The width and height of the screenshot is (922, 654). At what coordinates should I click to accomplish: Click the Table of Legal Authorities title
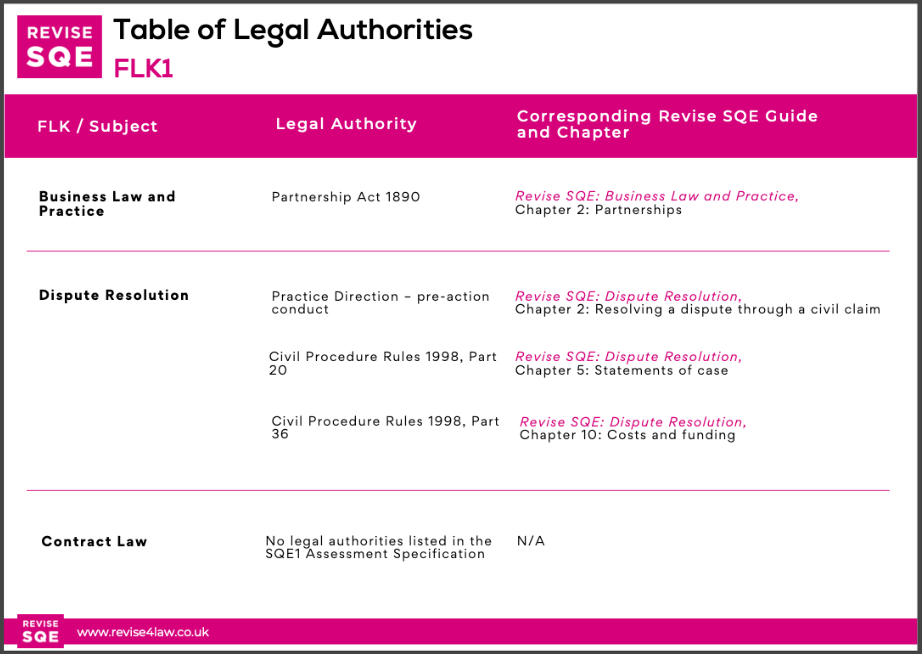(293, 31)
